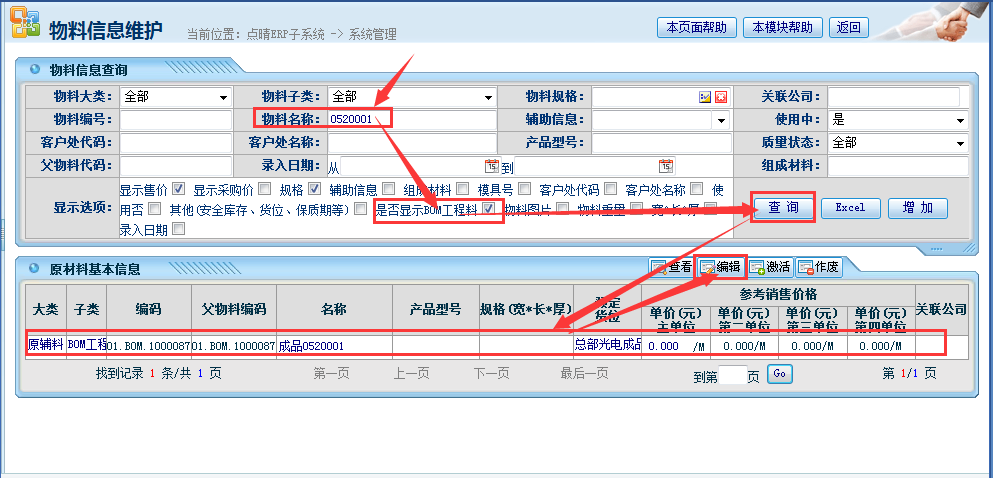Uncheck the 显示售价 checkbox
The height and width of the screenshot is (478, 993).
(178, 189)
